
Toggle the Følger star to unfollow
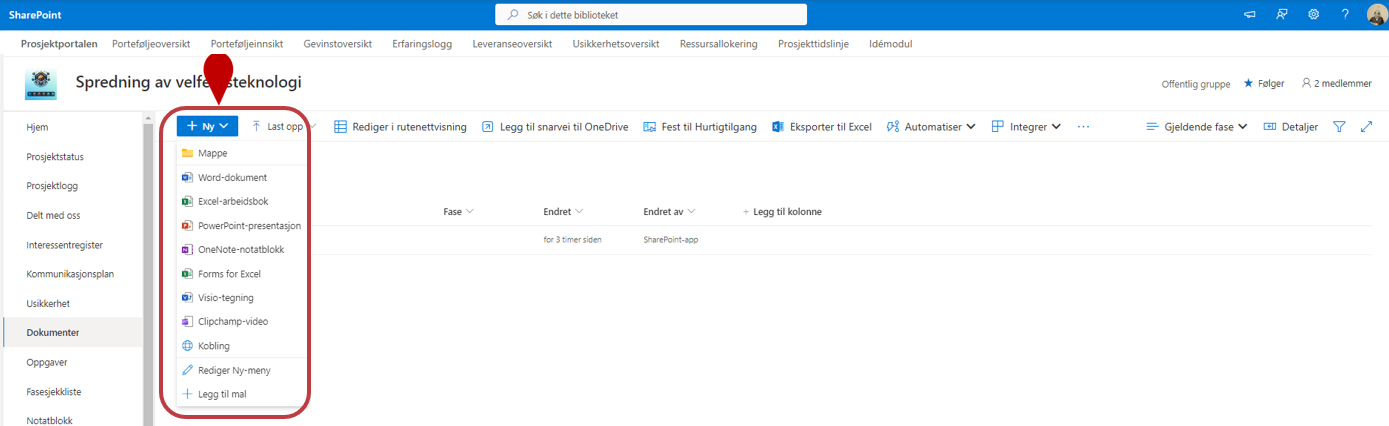(x=1263, y=84)
